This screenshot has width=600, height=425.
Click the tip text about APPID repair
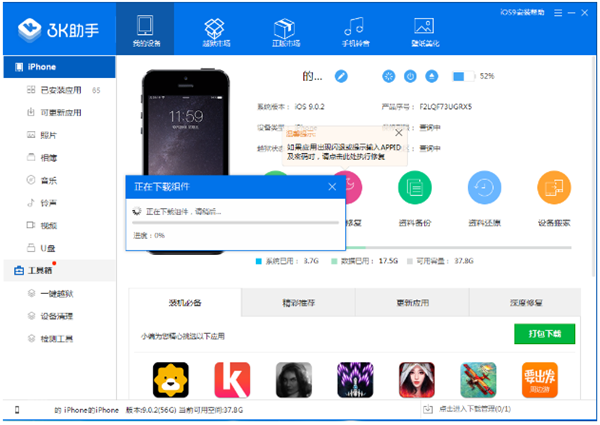(x=344, y=152)
